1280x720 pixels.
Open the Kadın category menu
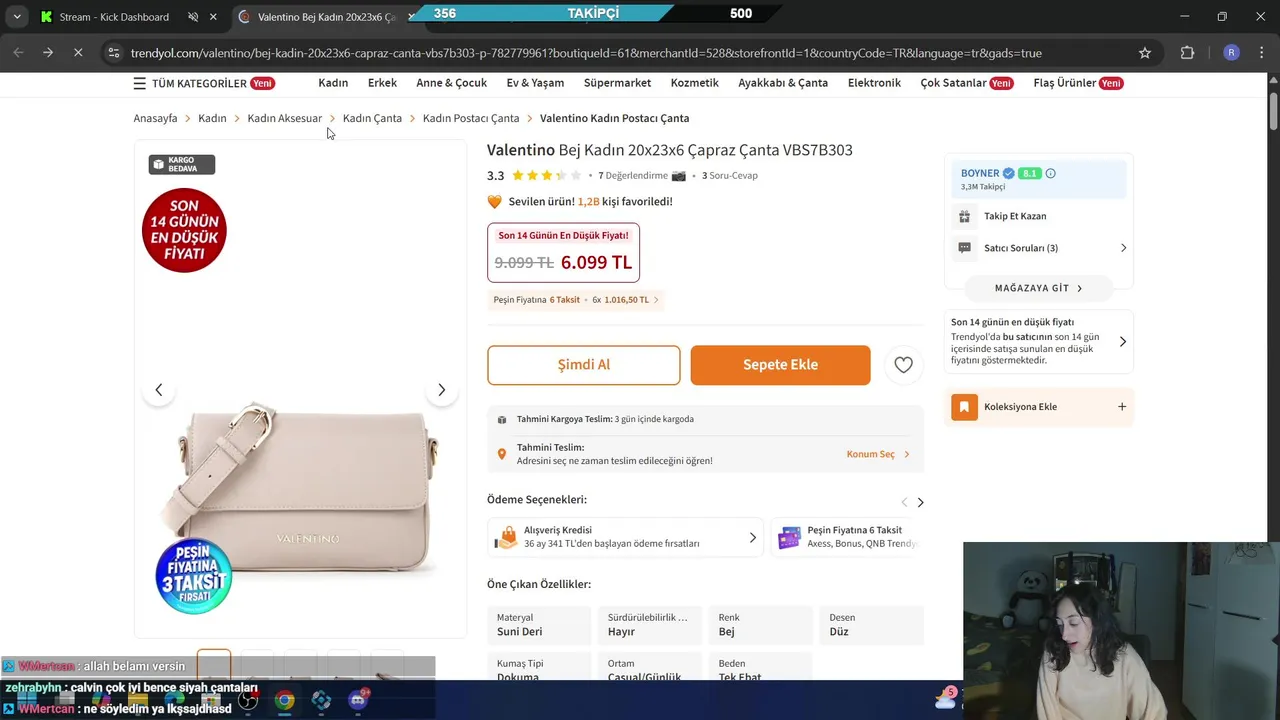coord(333,83)
